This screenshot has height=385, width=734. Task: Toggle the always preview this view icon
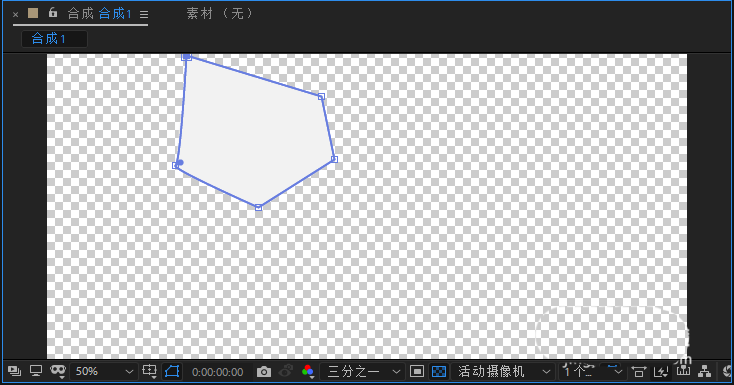14,371
